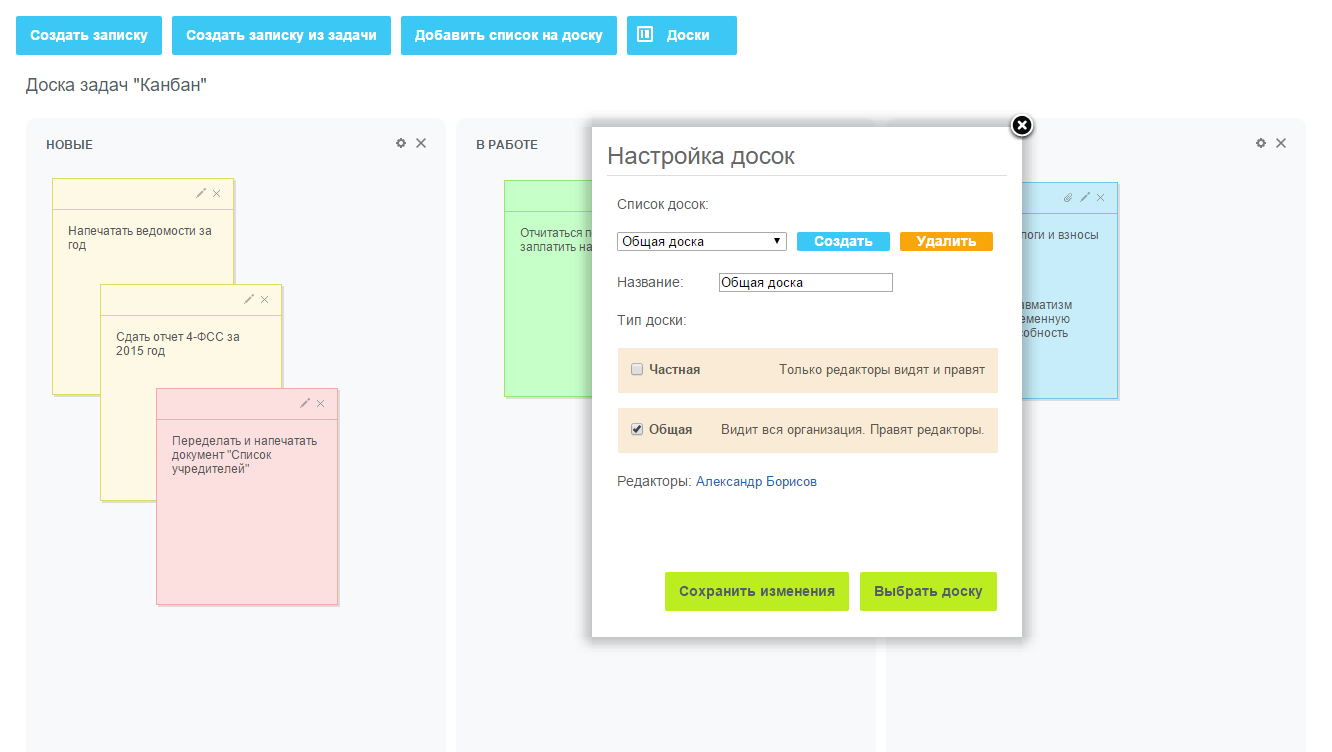This screenshot has height=752, width=1332.
Task: Click the pencil edit icon on blue note
Action: click(x=1085, y=197)
